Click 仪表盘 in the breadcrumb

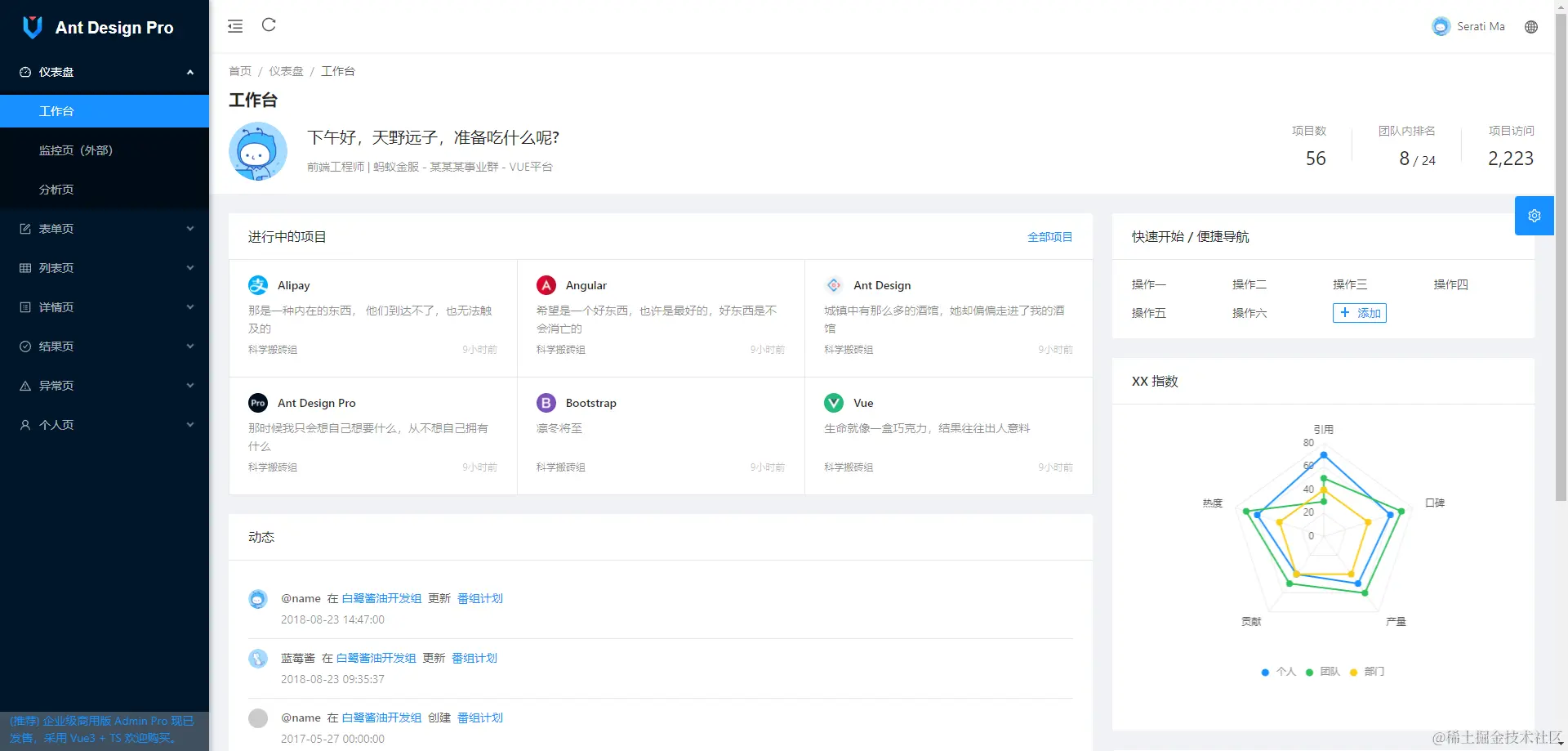(x=286, y=71)
